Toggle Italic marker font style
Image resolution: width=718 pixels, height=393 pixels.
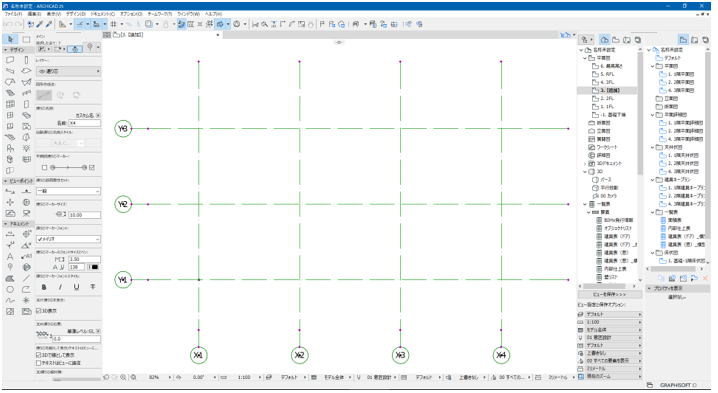click(x=60, y=287)
